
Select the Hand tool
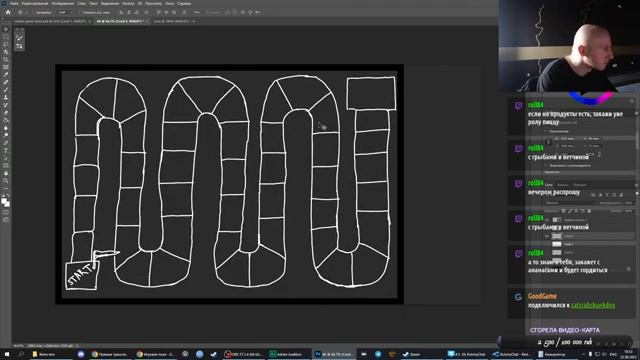(6, 173)
